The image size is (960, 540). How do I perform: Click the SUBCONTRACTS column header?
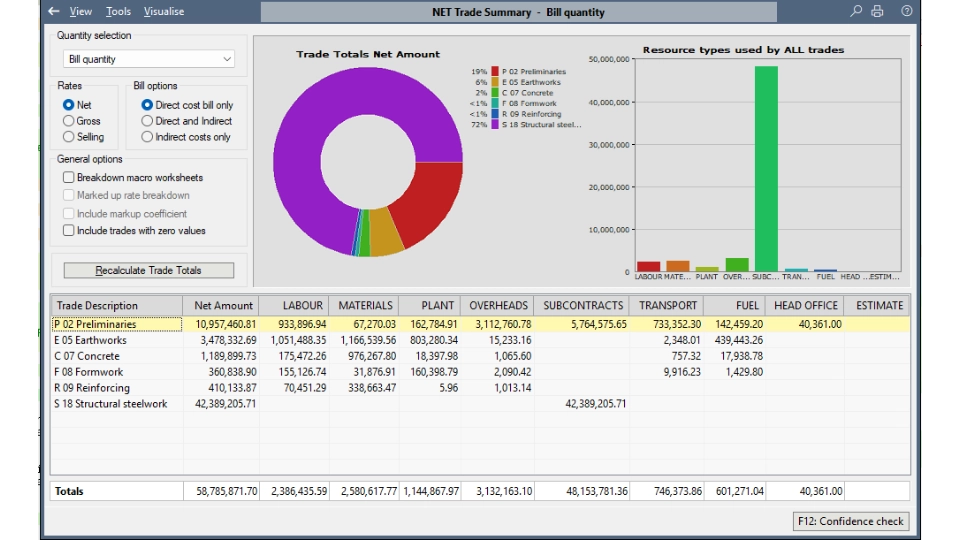click(x=582, y=305)
